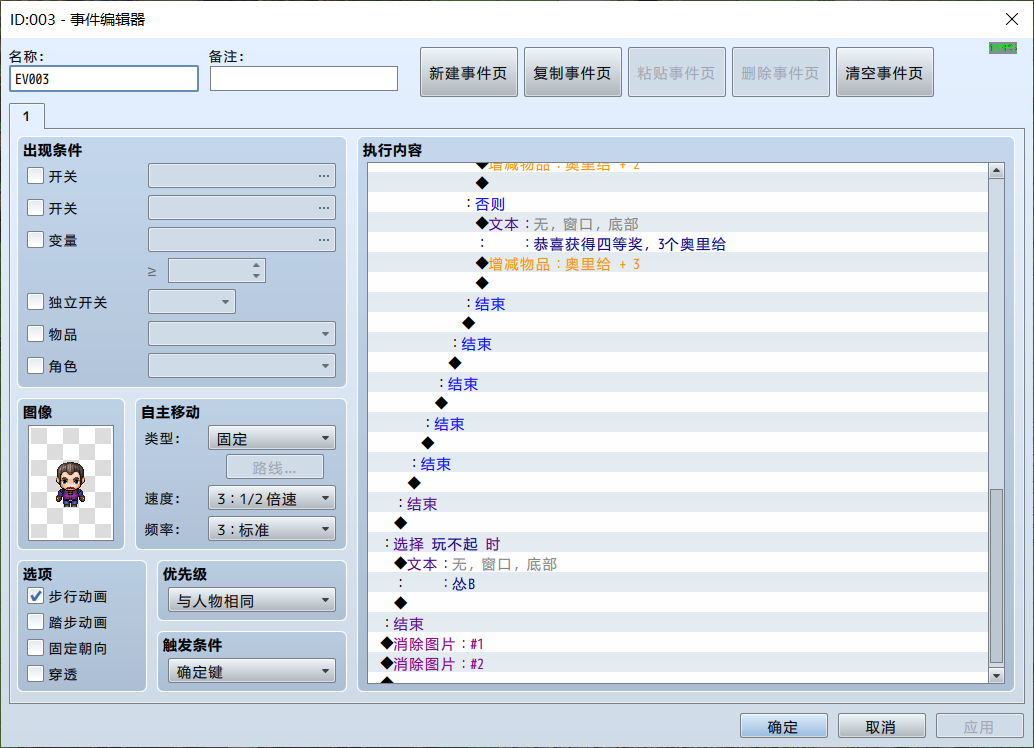The height and width of the screenshot is (748, 1034).
Task: Click the empty diamond line below 怂B
Action: point(678,604)
